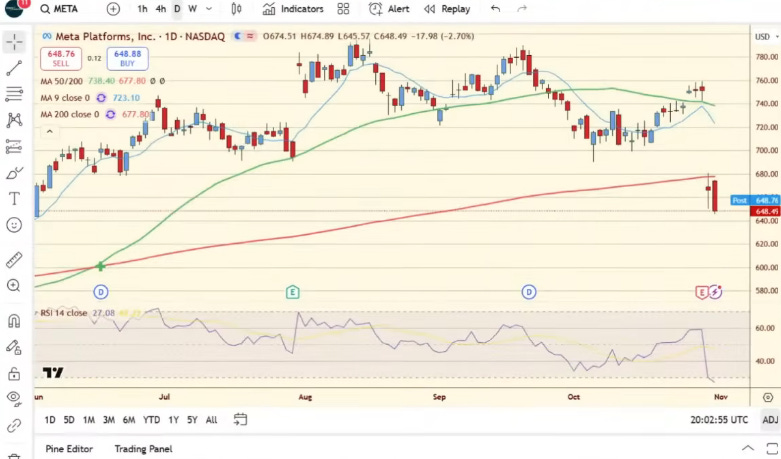Click the 648.76 SELL button
The image size is (781, 459).
tap(61, 58)
